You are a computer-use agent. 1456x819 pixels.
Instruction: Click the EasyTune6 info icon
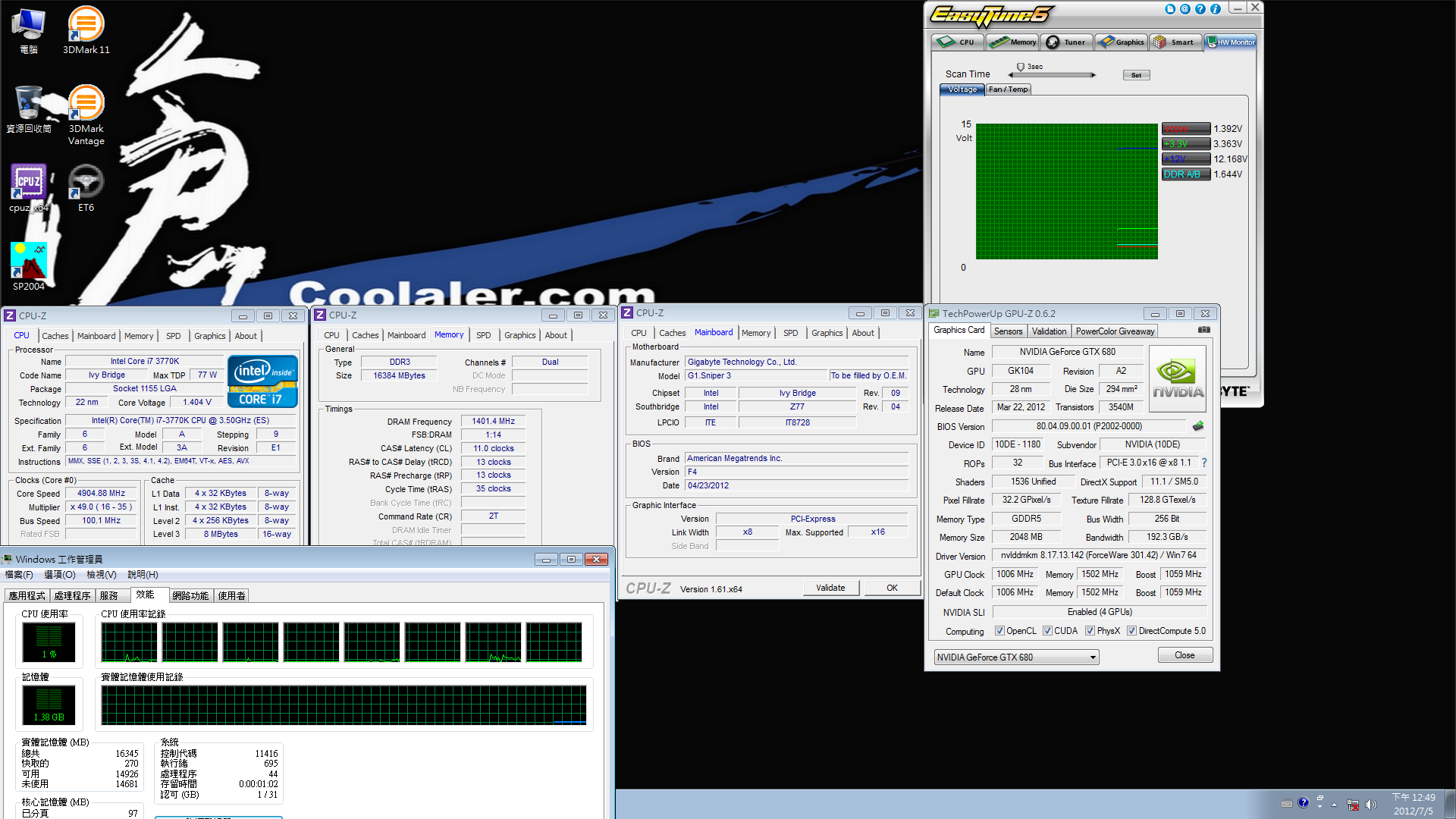tap(1215, 9)
